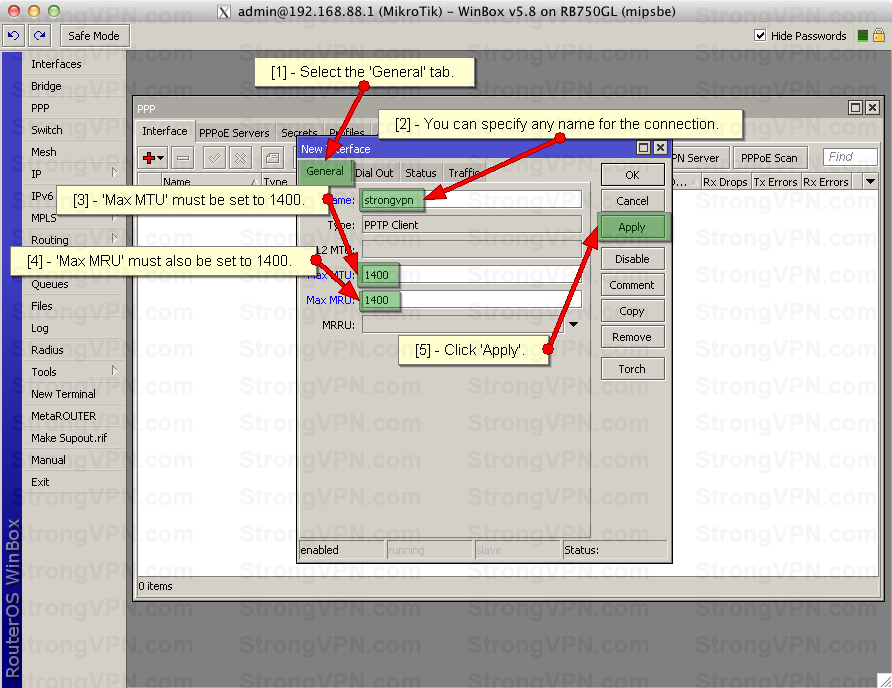Image resolution: width=892 pixels, height=688 pixels.
Task: Toggle the Safe Mode button
Action: (94, 36)
